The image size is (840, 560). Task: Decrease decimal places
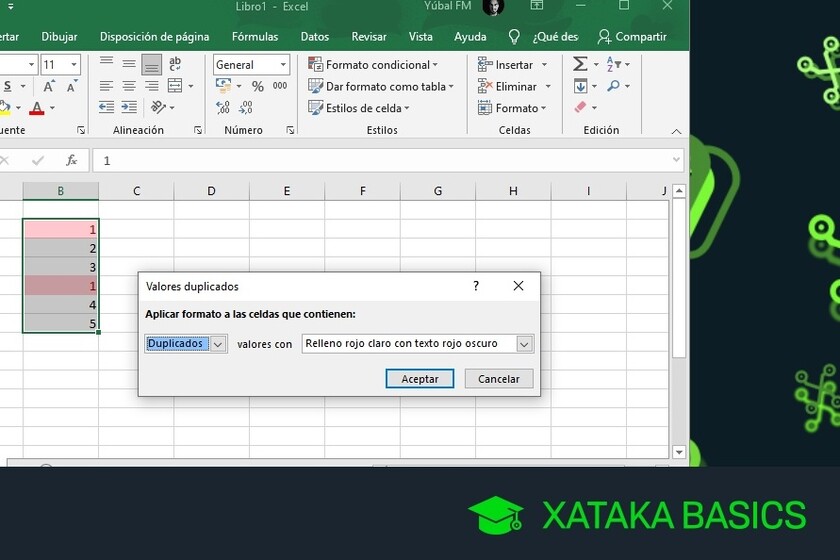245,107
